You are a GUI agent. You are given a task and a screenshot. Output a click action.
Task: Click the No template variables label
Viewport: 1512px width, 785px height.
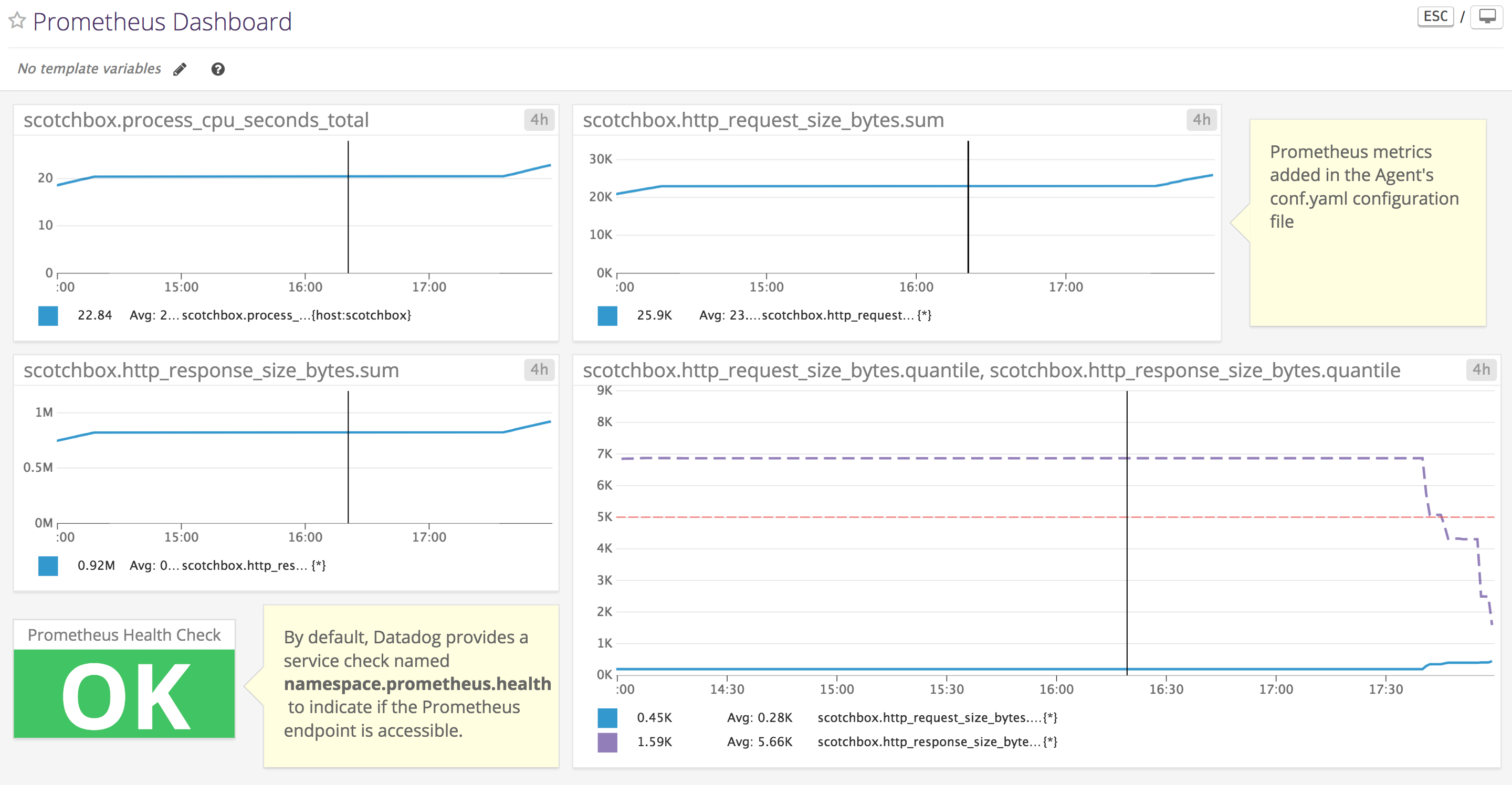point(89,68)
